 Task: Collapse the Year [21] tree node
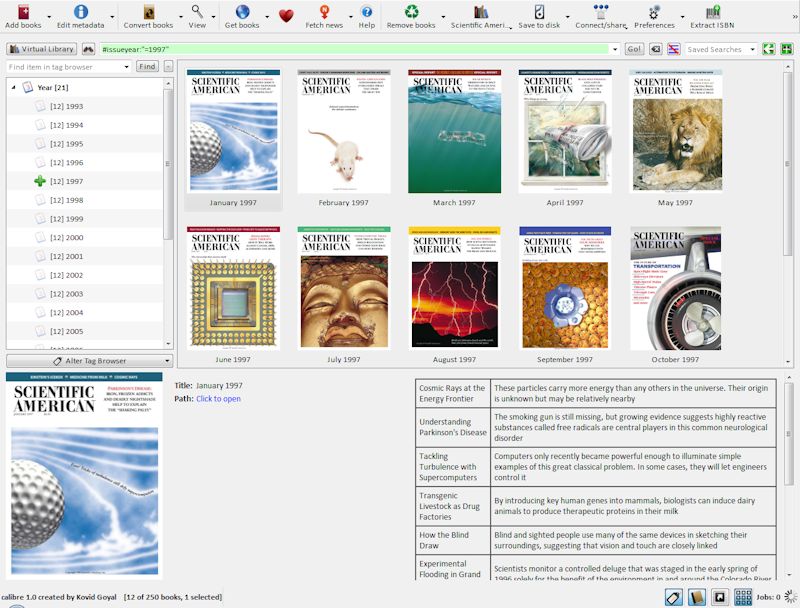[13, 88]
